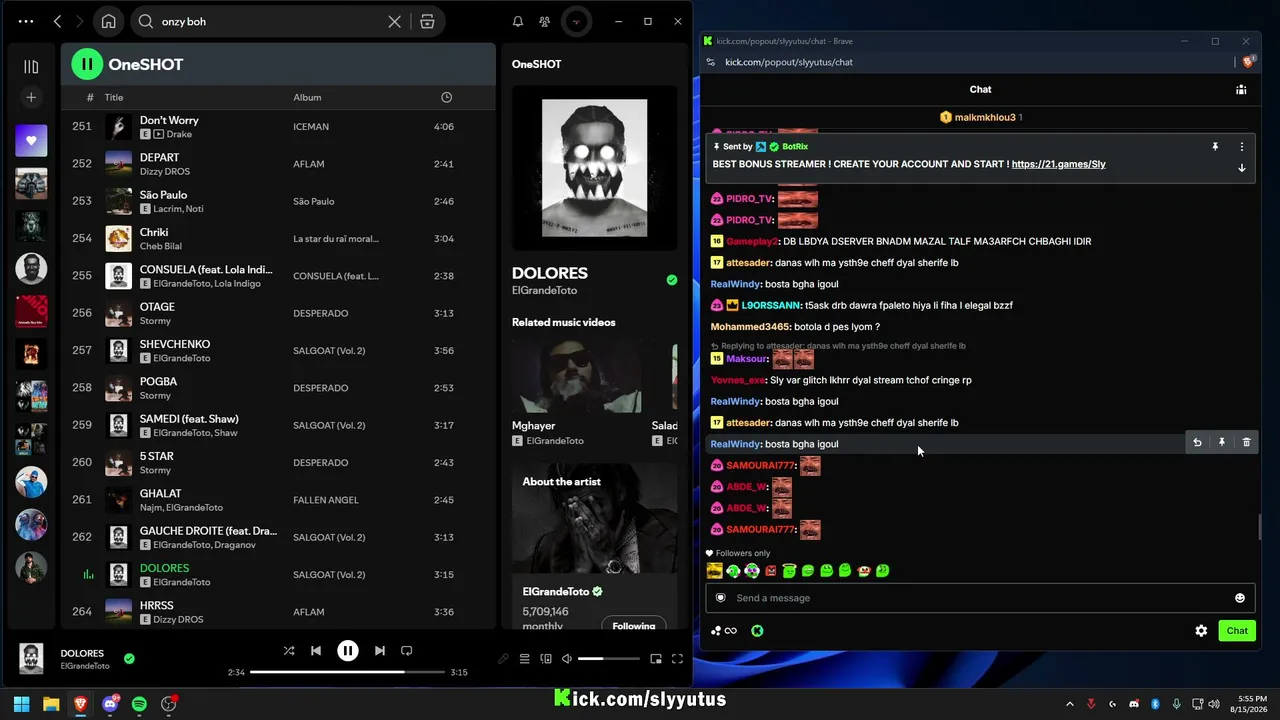This screenshot has height=720, width=1280.
Task: Mute Spotify with the speaker icon
Action: [x=567, y=659]
